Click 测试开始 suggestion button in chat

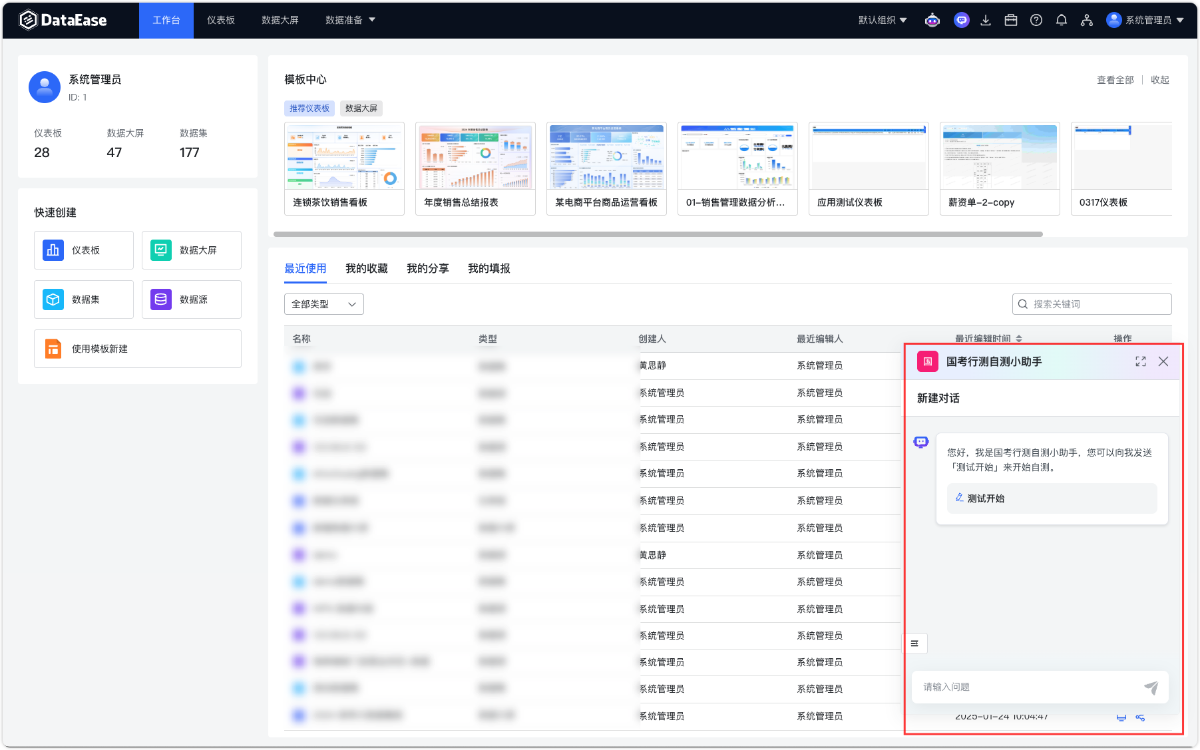pos(1052,498)
